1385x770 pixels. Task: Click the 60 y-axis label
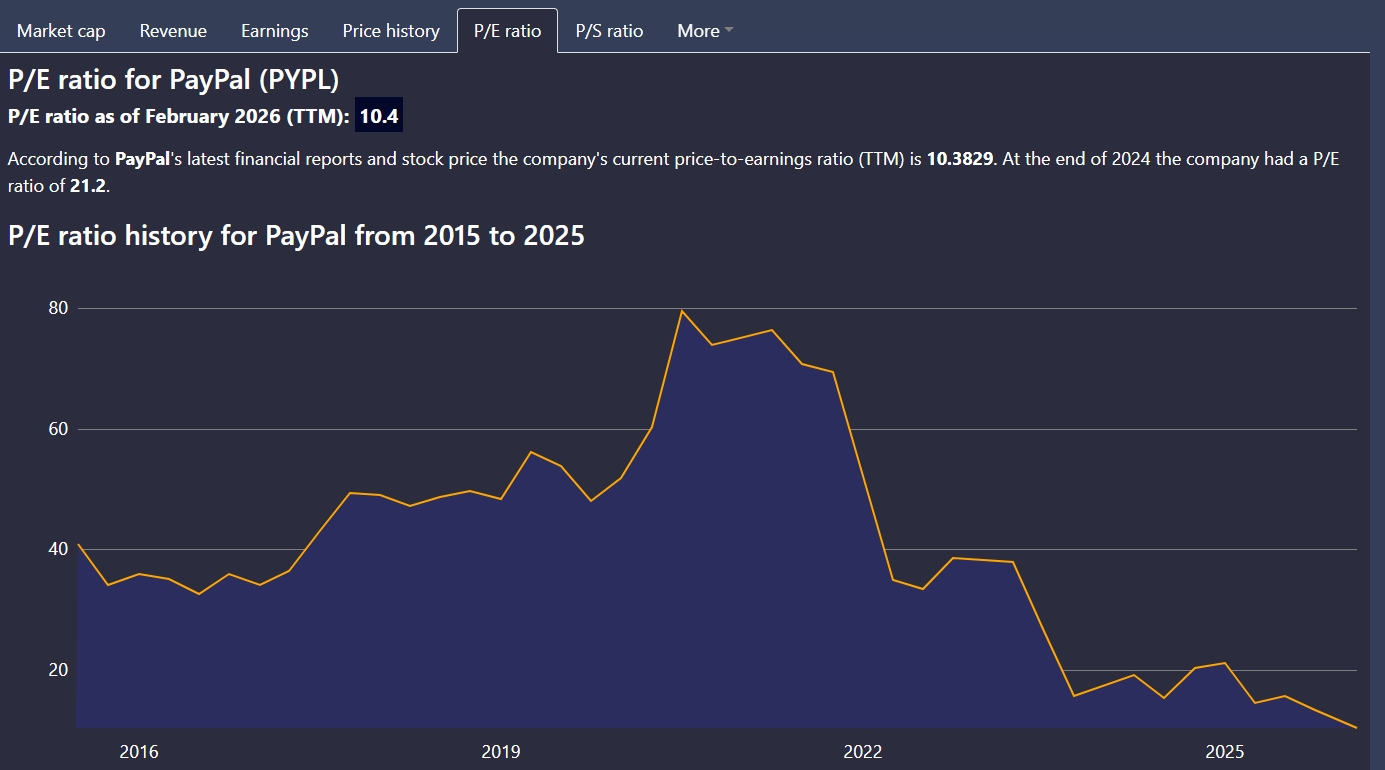pos(58,429)
